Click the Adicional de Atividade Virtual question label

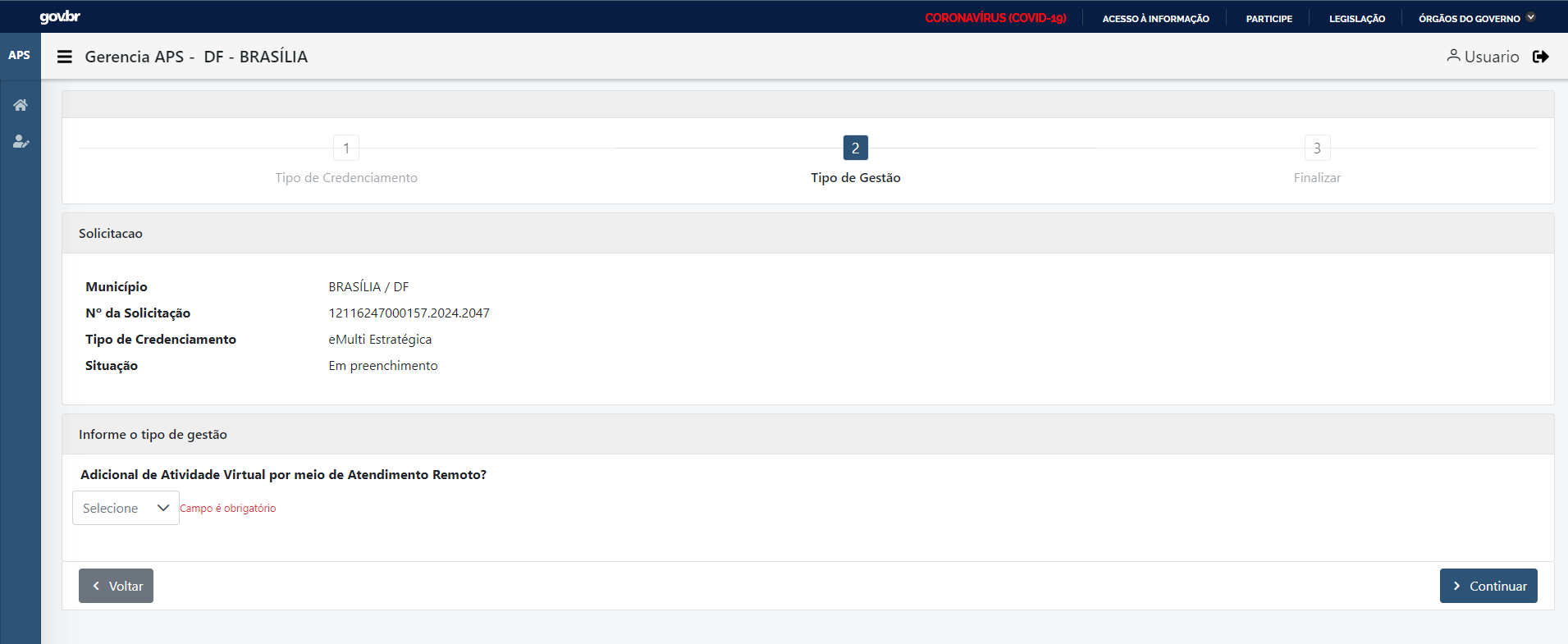pyautogui.click(x=283, y=475)
